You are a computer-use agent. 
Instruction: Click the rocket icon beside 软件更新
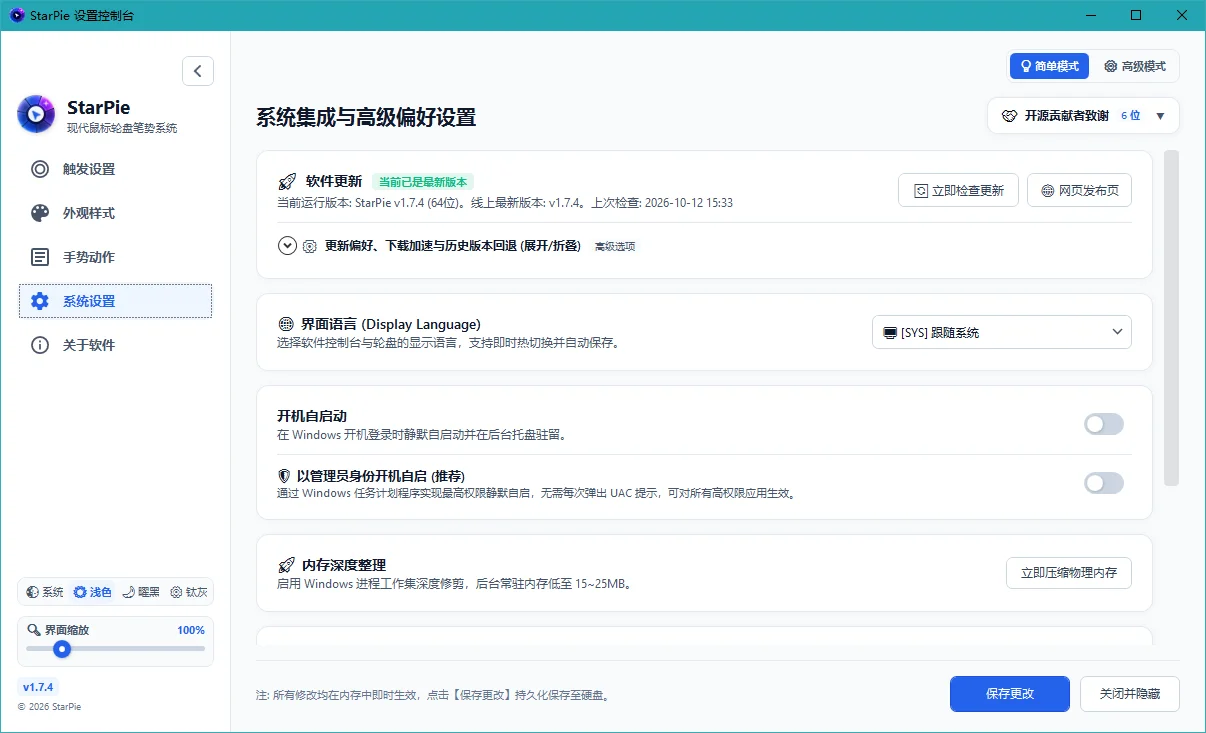pyautogui.click(x=287, y=182)
